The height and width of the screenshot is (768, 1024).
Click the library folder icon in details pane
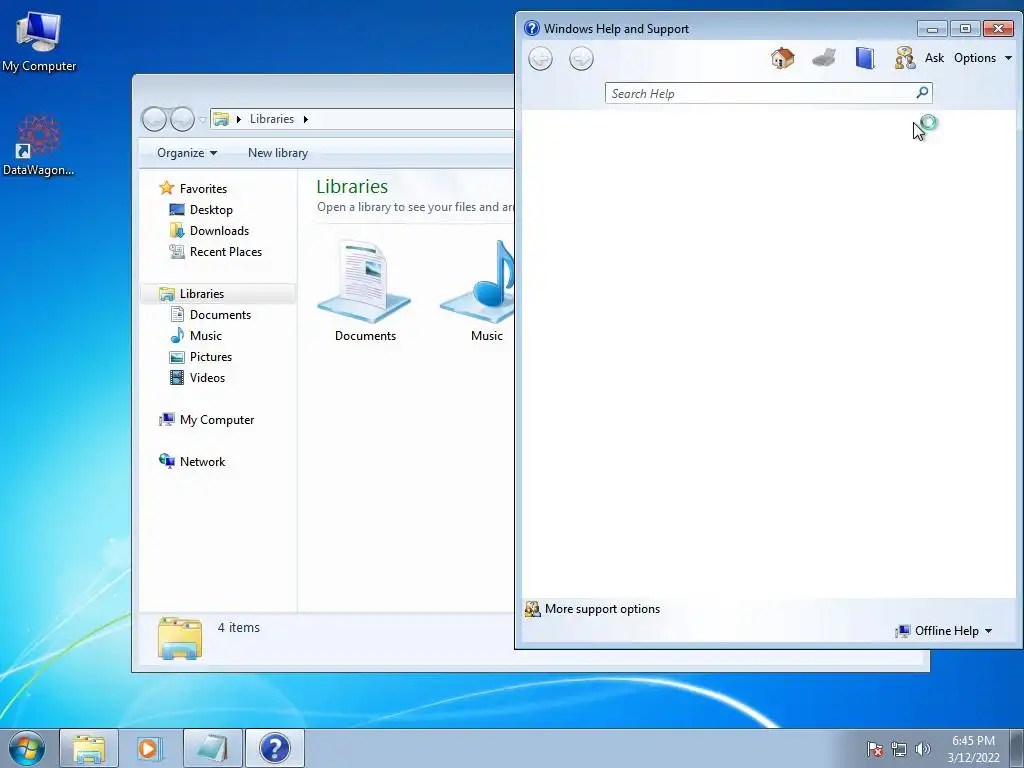(x=180, y=638)
